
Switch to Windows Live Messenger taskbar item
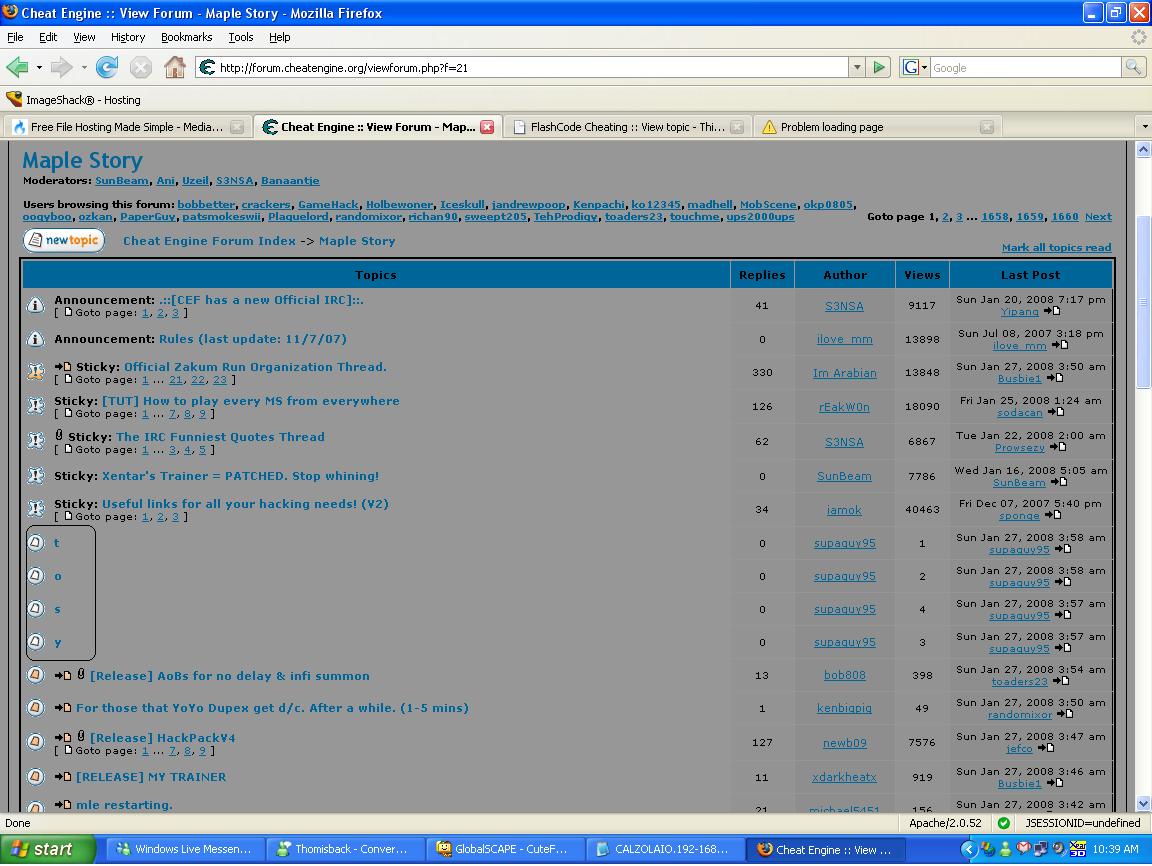[185, 850]
